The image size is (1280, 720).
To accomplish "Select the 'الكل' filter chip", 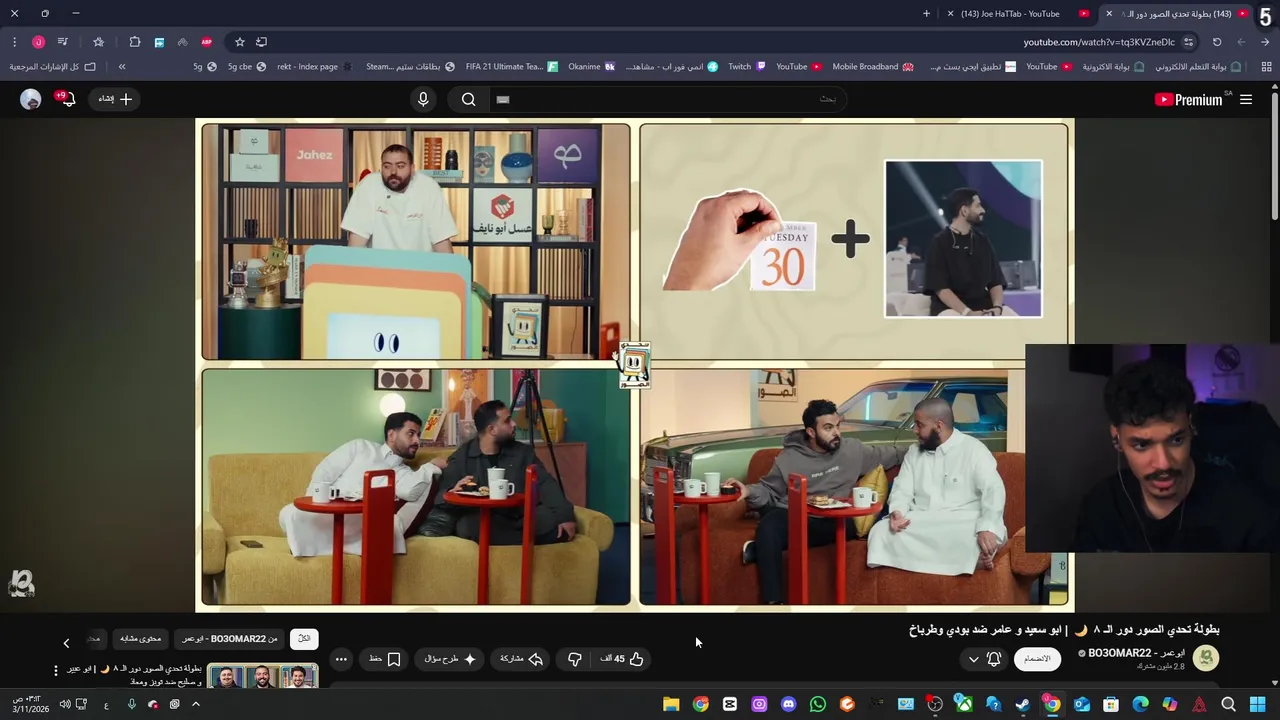I will pyautogui.click(x=304, y=639).
